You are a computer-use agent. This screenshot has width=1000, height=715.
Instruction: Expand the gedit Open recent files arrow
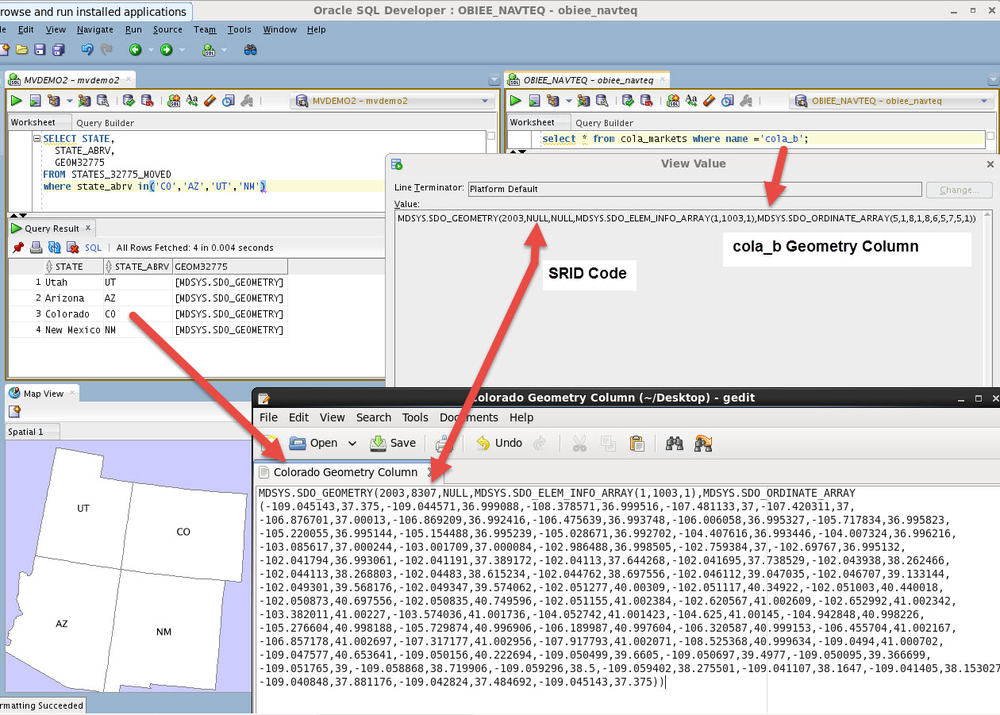pos(352,443)
